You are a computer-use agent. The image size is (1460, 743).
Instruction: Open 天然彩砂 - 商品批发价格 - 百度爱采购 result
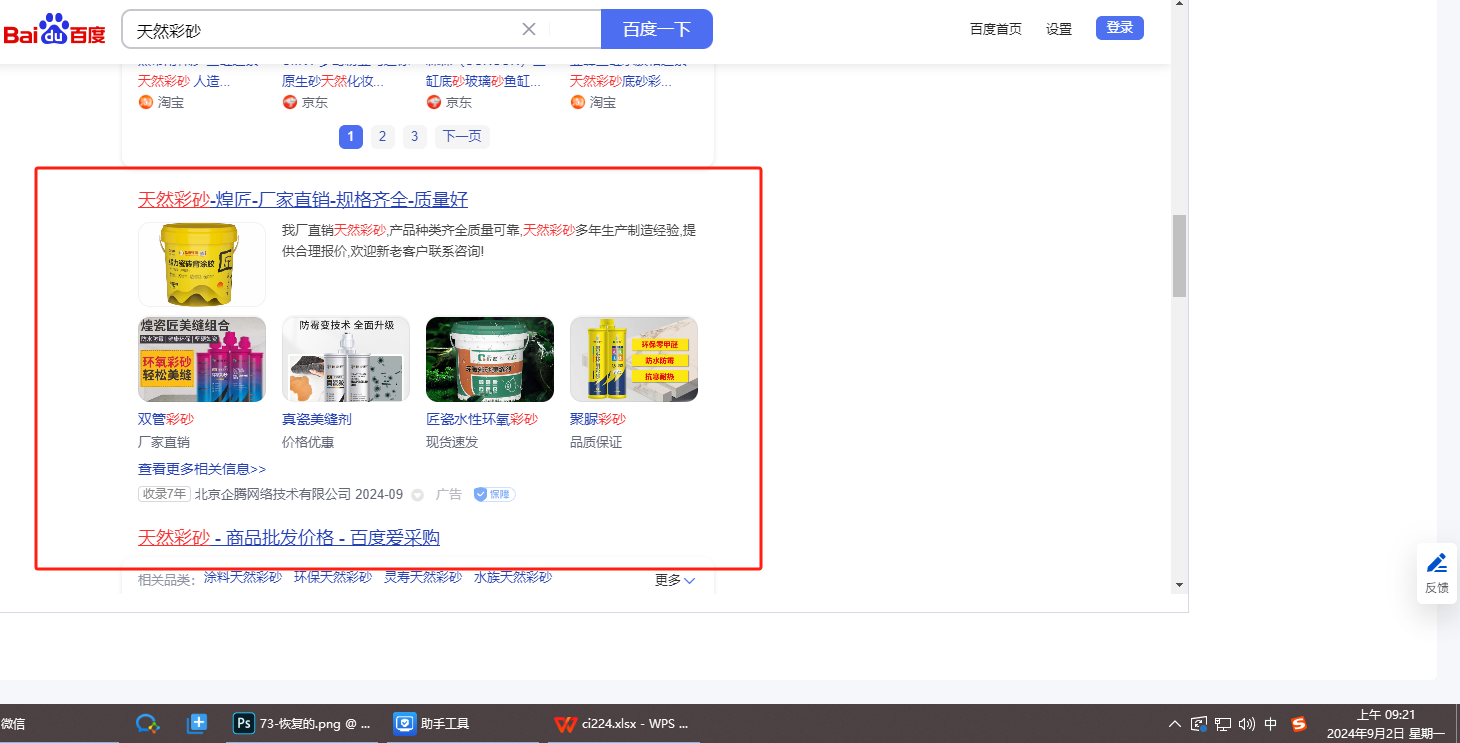pos(289,538)
